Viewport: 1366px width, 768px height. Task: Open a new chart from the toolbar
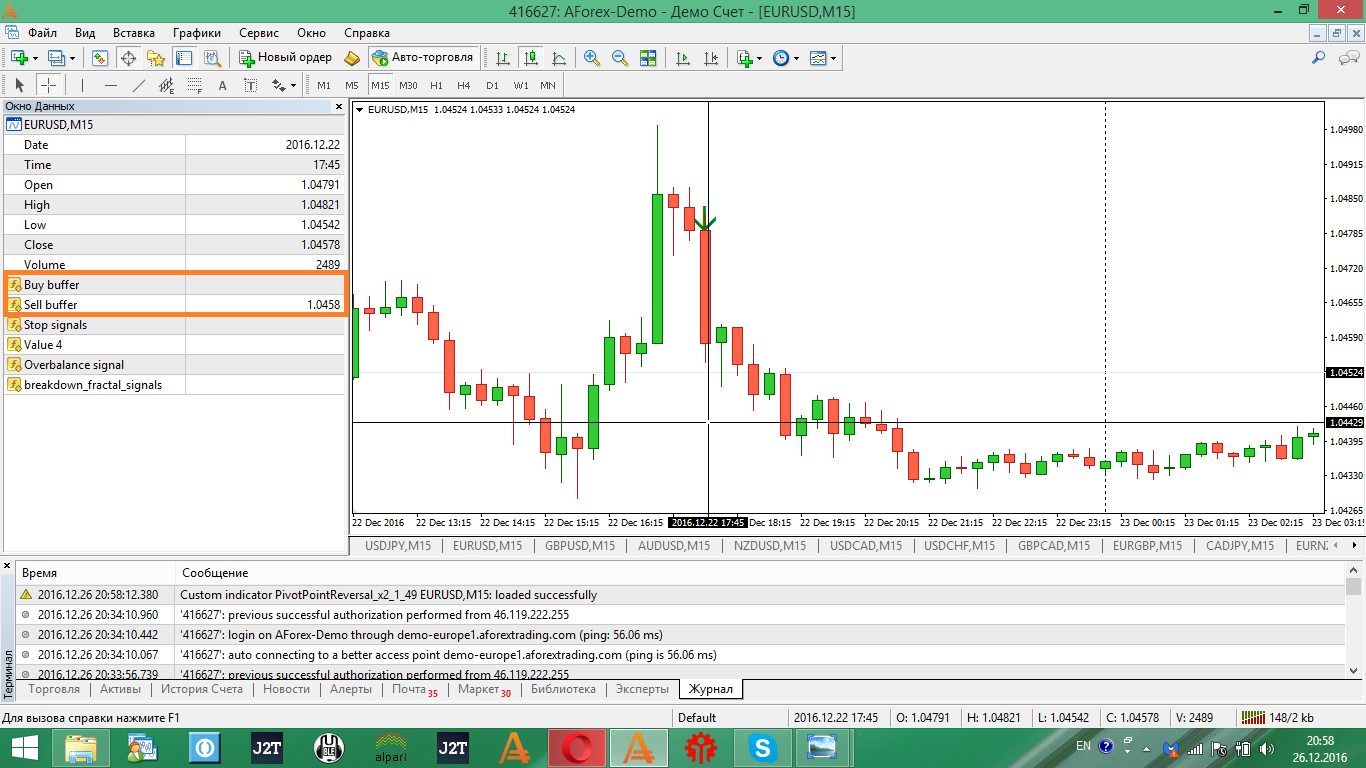[19, 58]
